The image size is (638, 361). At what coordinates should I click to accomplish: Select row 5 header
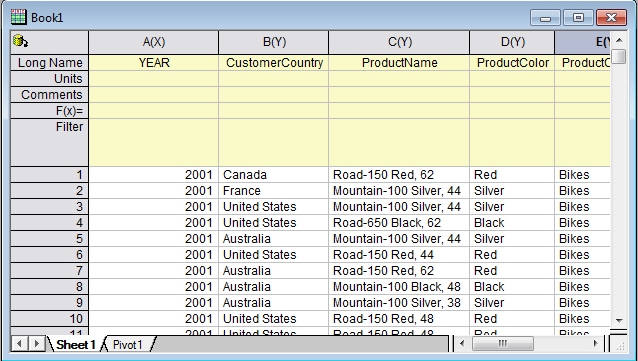[49, 238]
